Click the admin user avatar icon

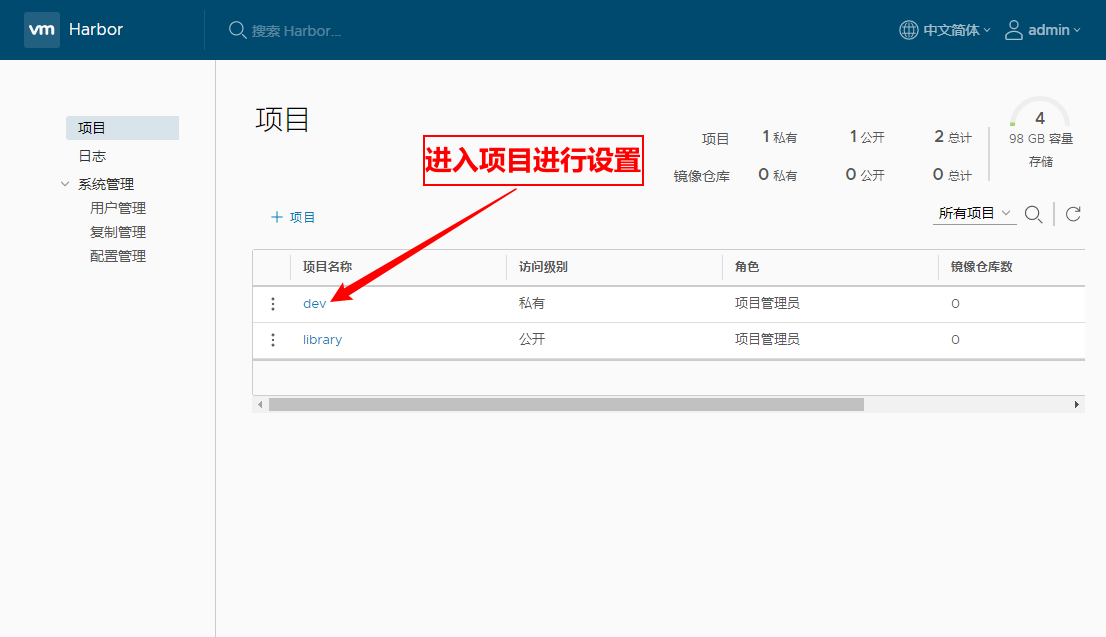(x=1014, y=30)
